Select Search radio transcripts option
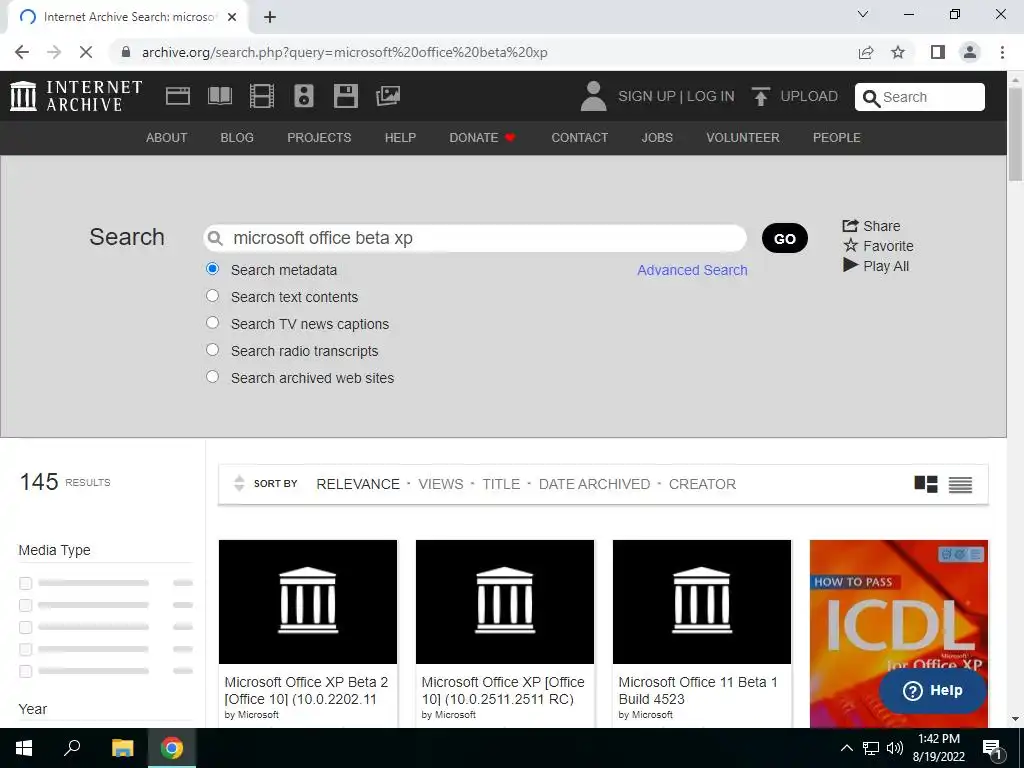Screen dimensions: 1024x768 tap(212, 349)
